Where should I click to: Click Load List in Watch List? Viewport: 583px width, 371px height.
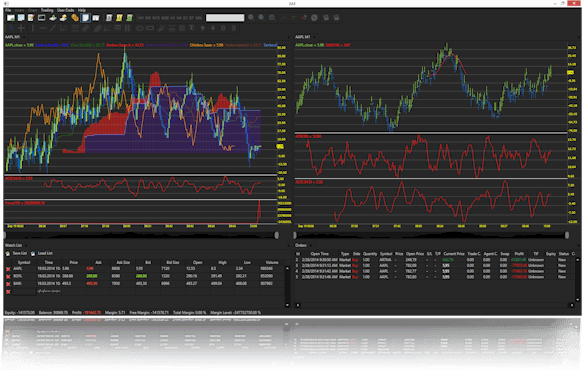[x=42, y=254]
